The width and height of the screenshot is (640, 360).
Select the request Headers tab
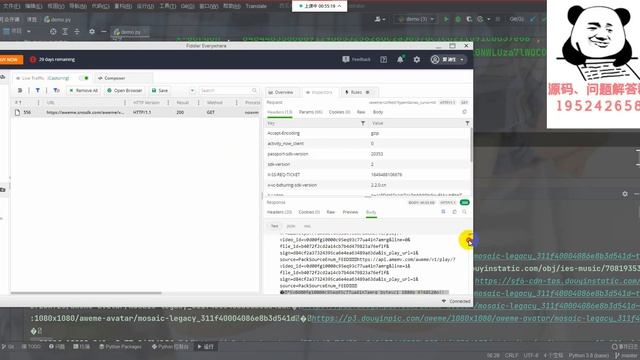[x=280, y=112]
